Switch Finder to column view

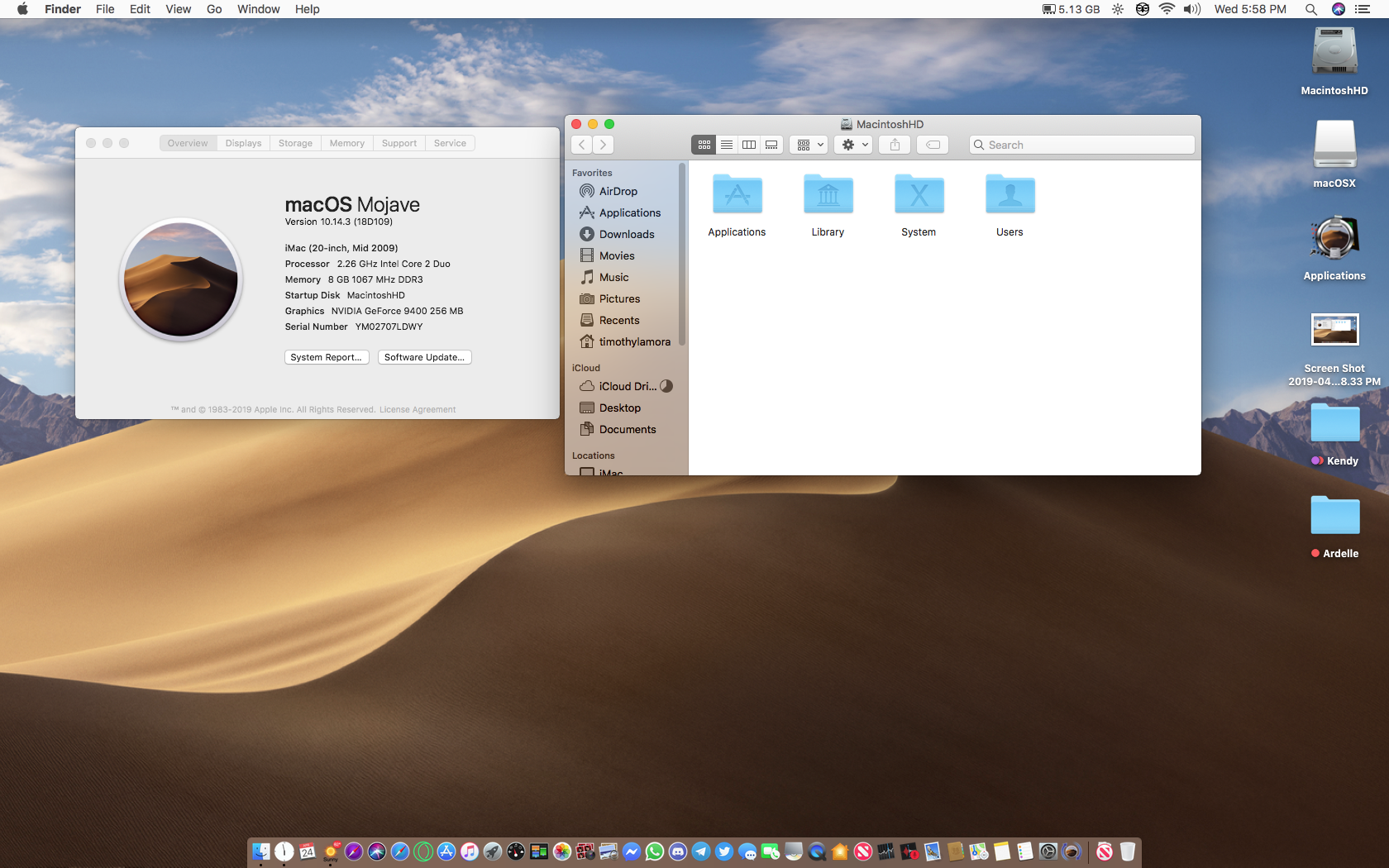748,145
